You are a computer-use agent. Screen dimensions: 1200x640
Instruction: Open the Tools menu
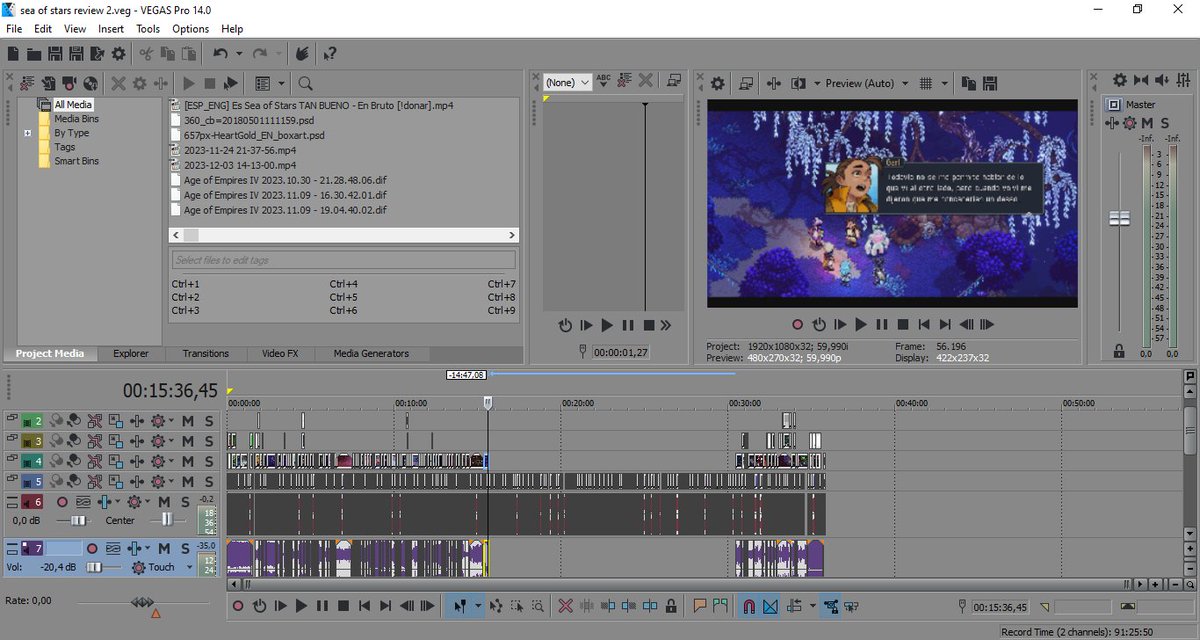tap(148, 29)
